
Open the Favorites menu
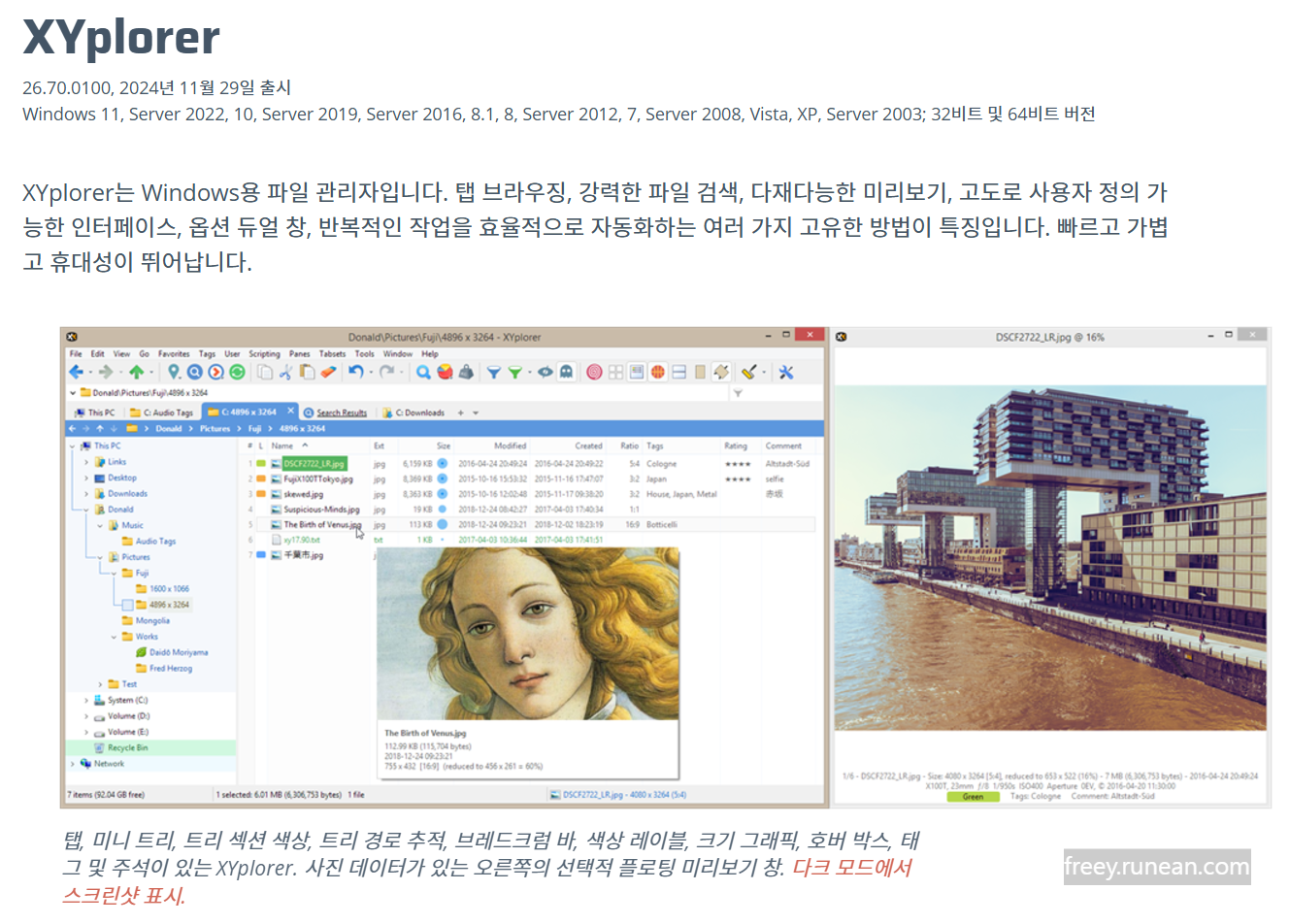coord(174,354)
